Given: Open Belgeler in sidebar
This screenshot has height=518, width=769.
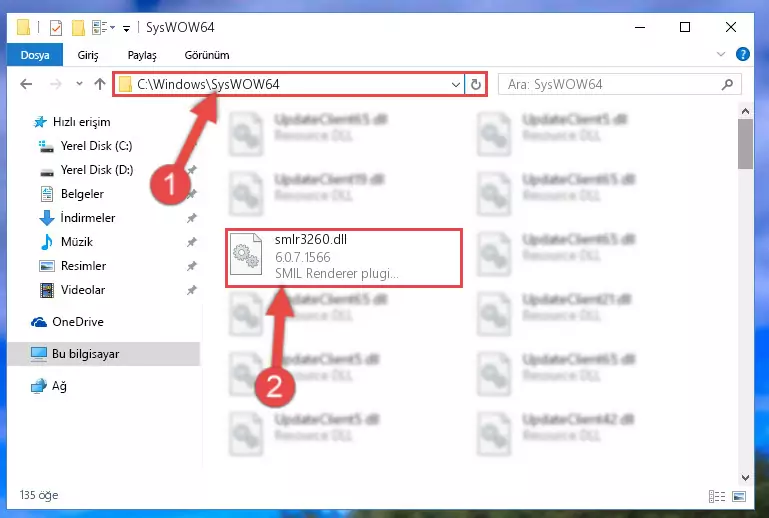Looking at the screenshot, I should [82, 194].
